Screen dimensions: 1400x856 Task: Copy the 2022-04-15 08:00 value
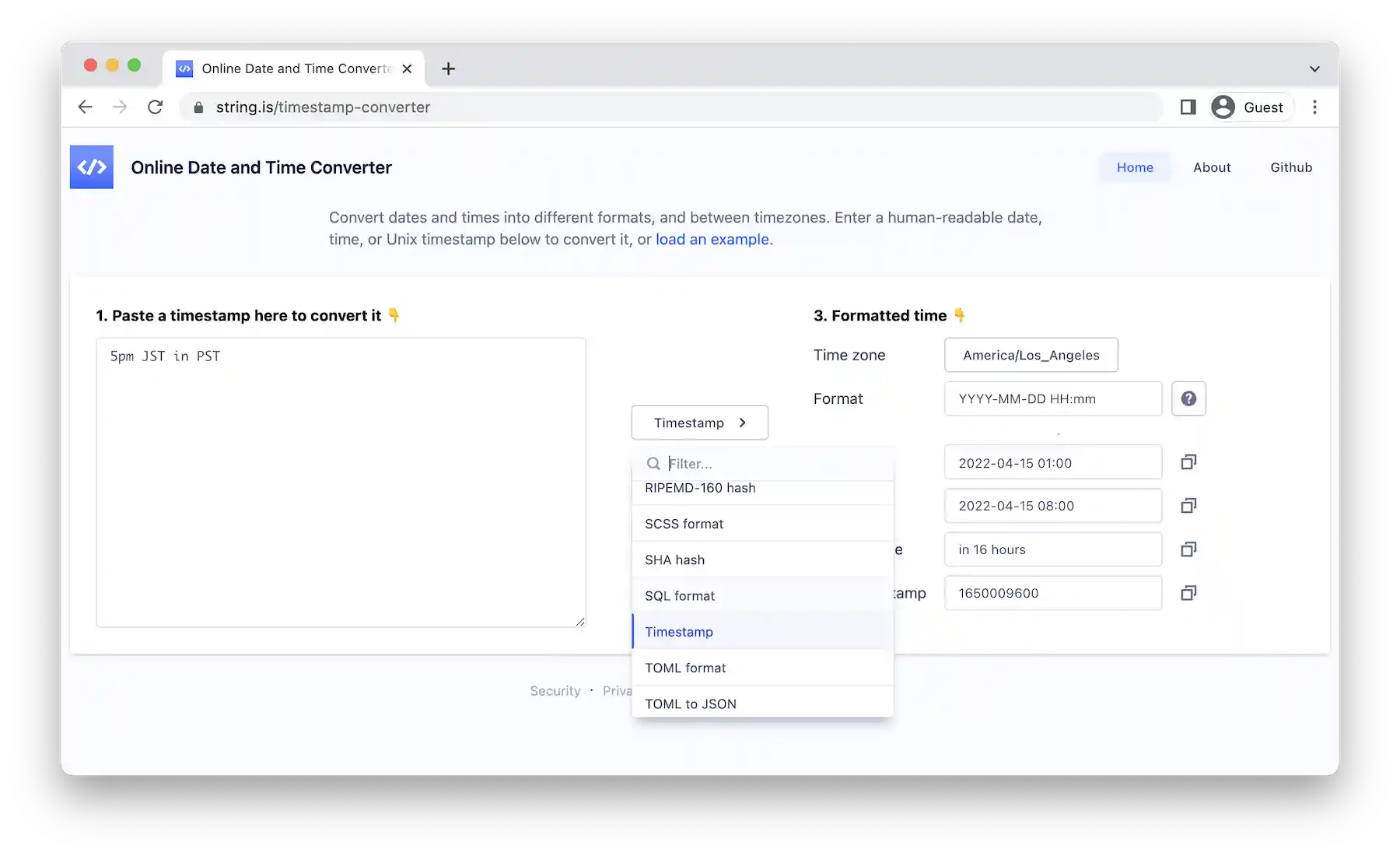[x=1188, y=505]
